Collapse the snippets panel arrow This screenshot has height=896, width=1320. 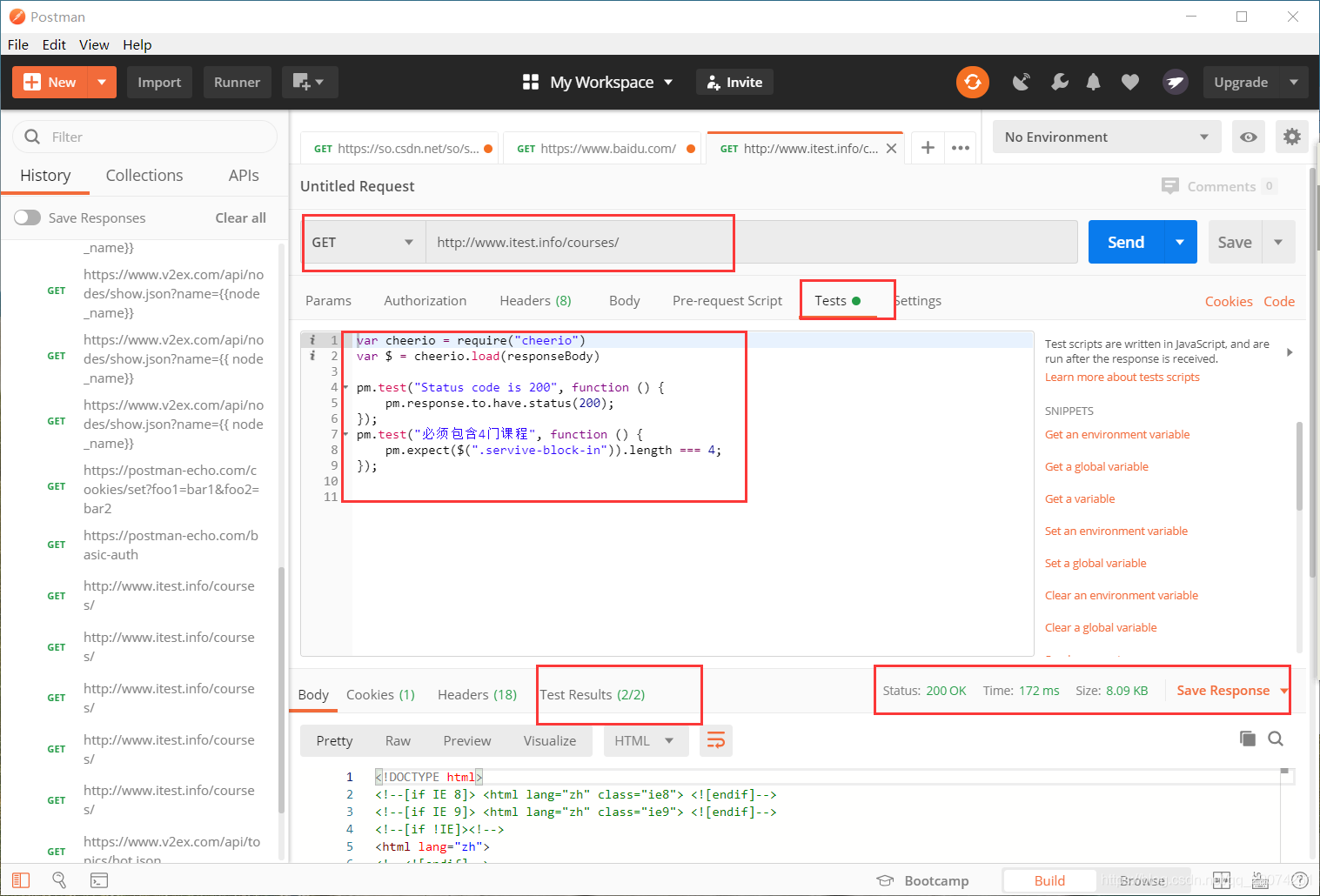pos(1290,352)
